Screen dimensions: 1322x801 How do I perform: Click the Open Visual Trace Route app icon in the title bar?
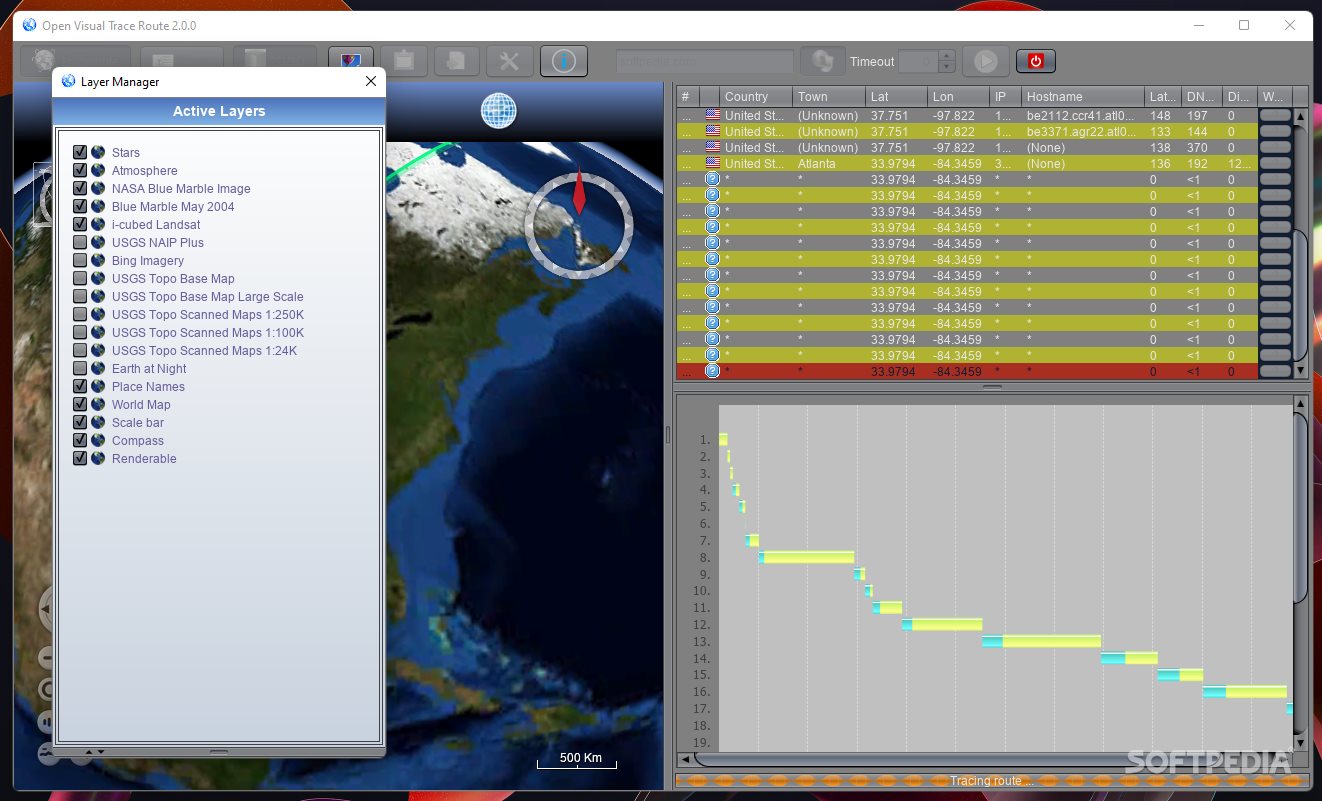coord(29,25)
